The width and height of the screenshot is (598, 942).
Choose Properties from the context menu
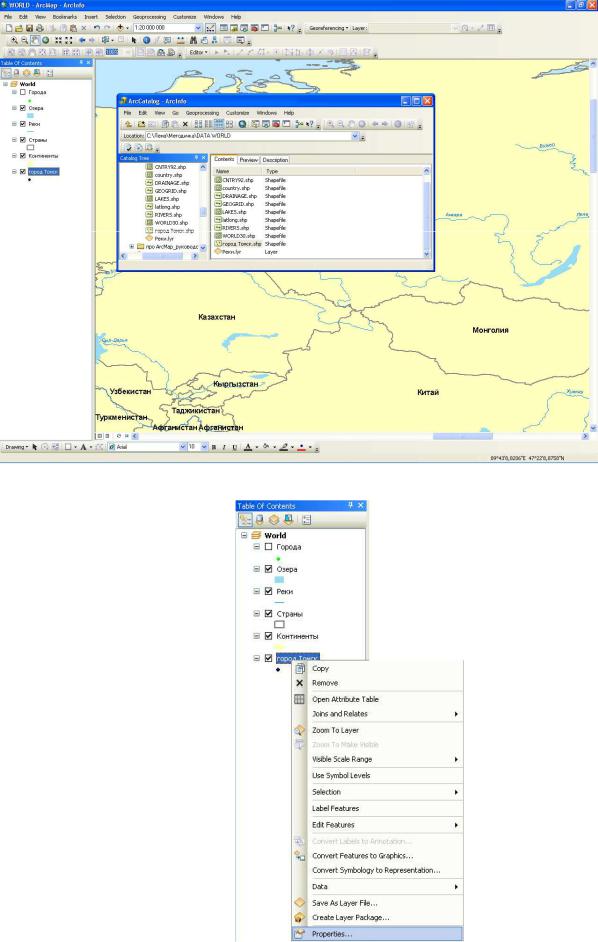click(377, 934)
